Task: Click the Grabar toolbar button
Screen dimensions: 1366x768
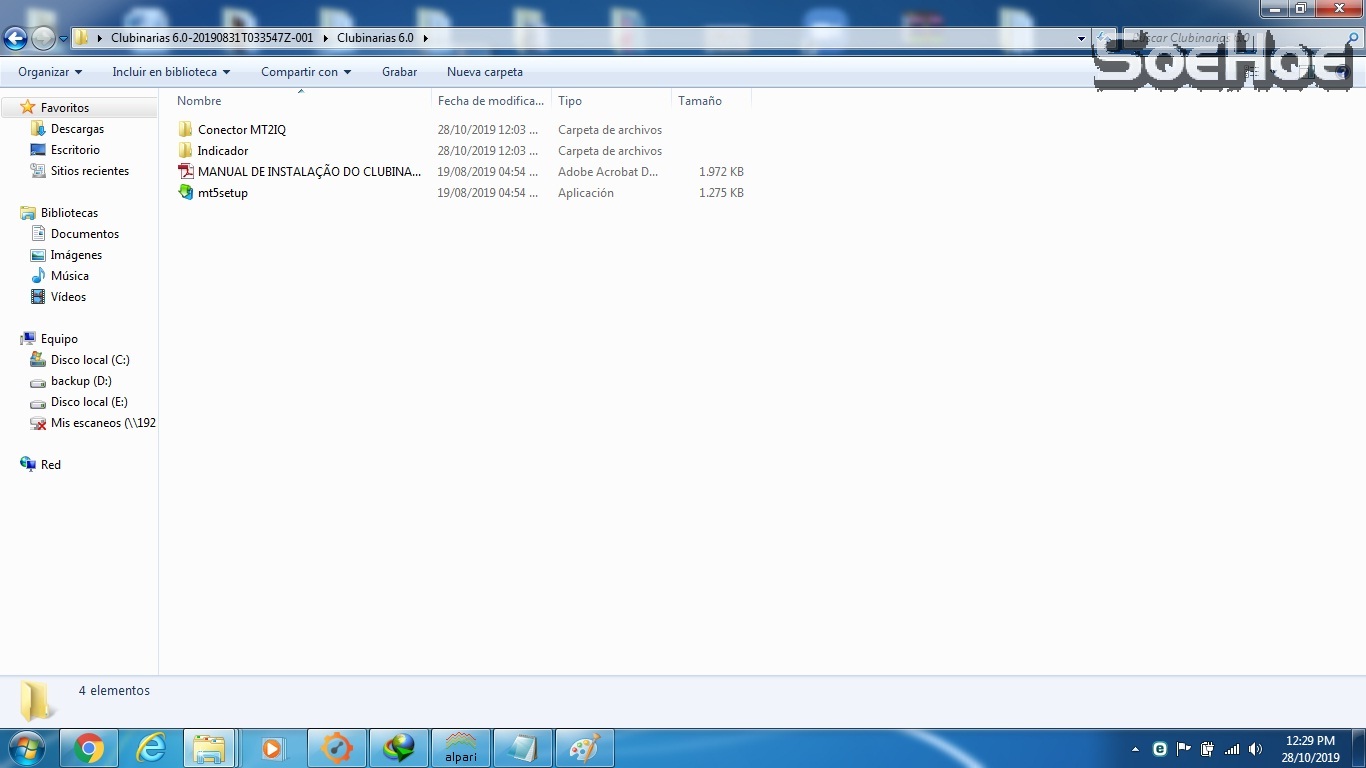Action: tap(399, 72)
